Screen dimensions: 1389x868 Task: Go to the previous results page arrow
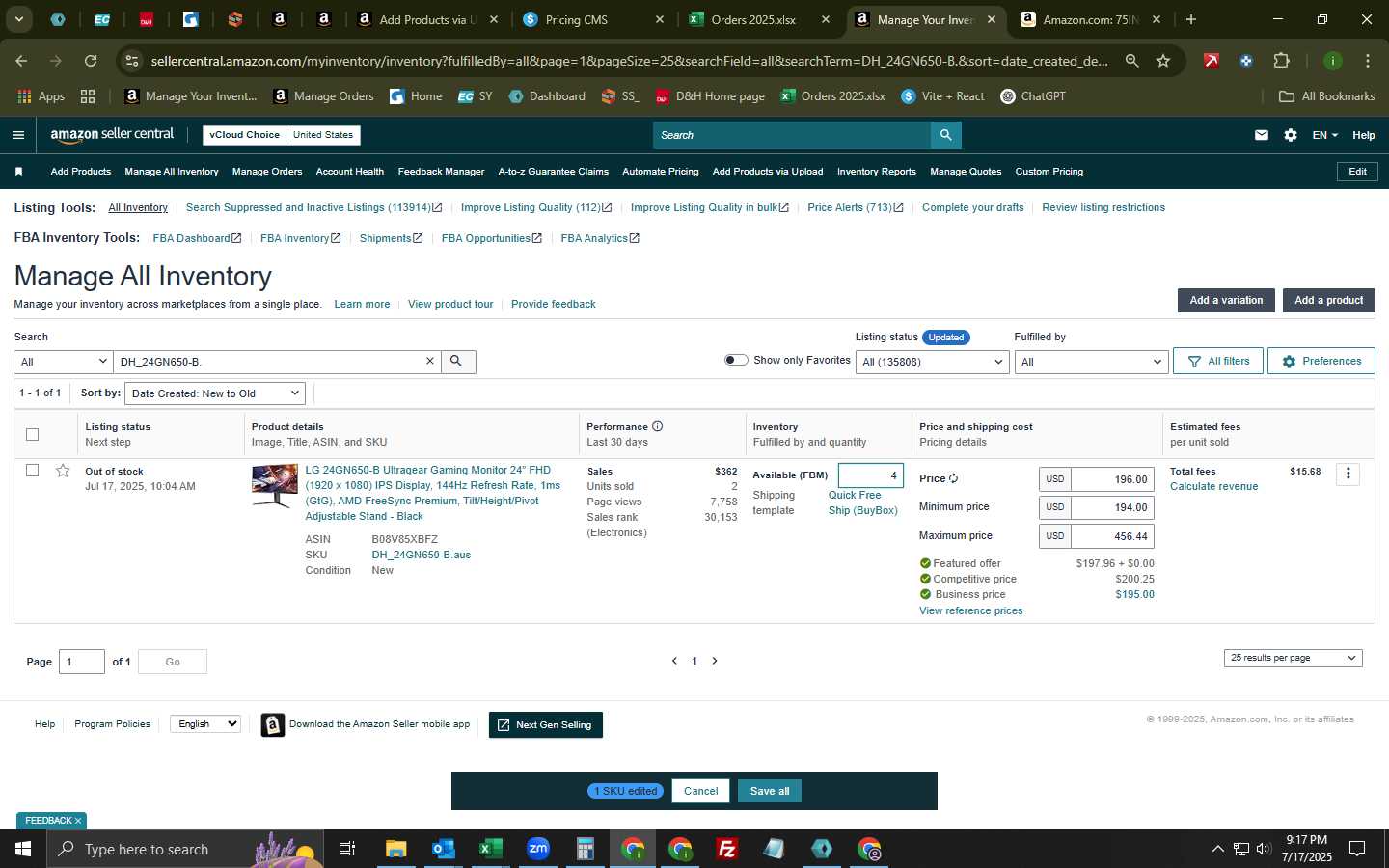tap(674, 661)
